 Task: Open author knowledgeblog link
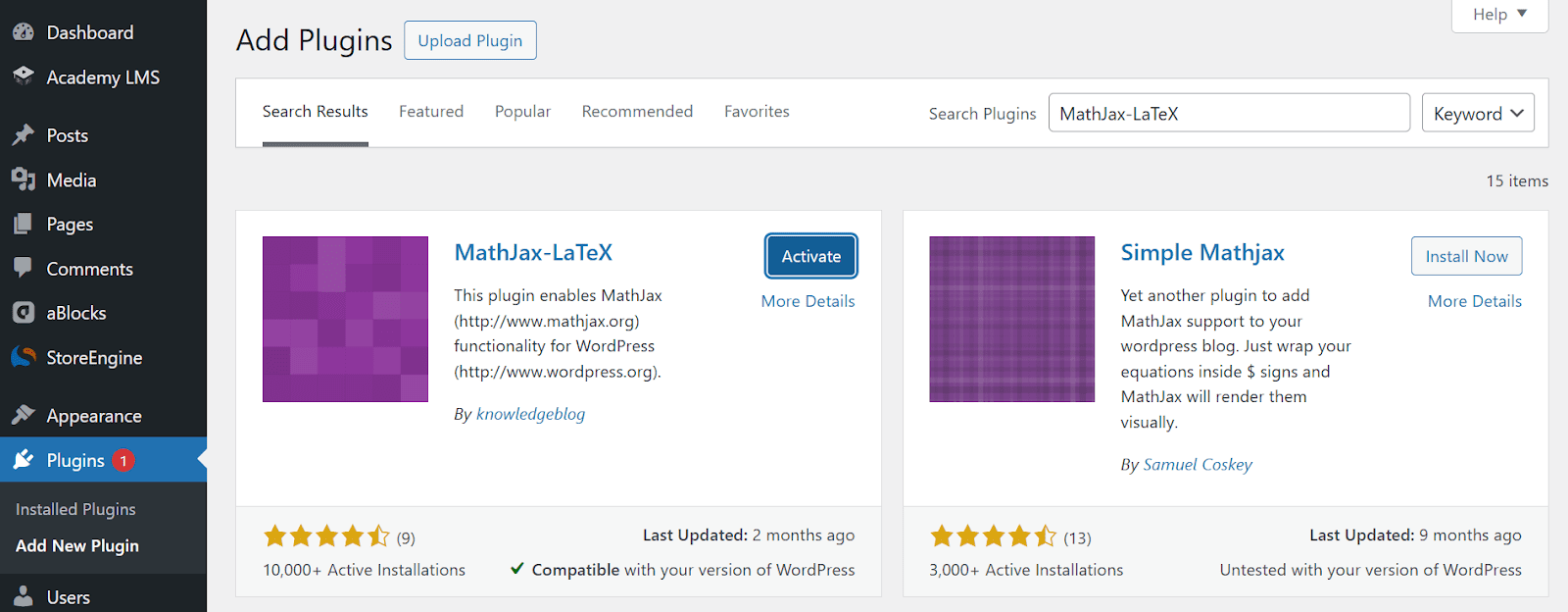point(530,414)
